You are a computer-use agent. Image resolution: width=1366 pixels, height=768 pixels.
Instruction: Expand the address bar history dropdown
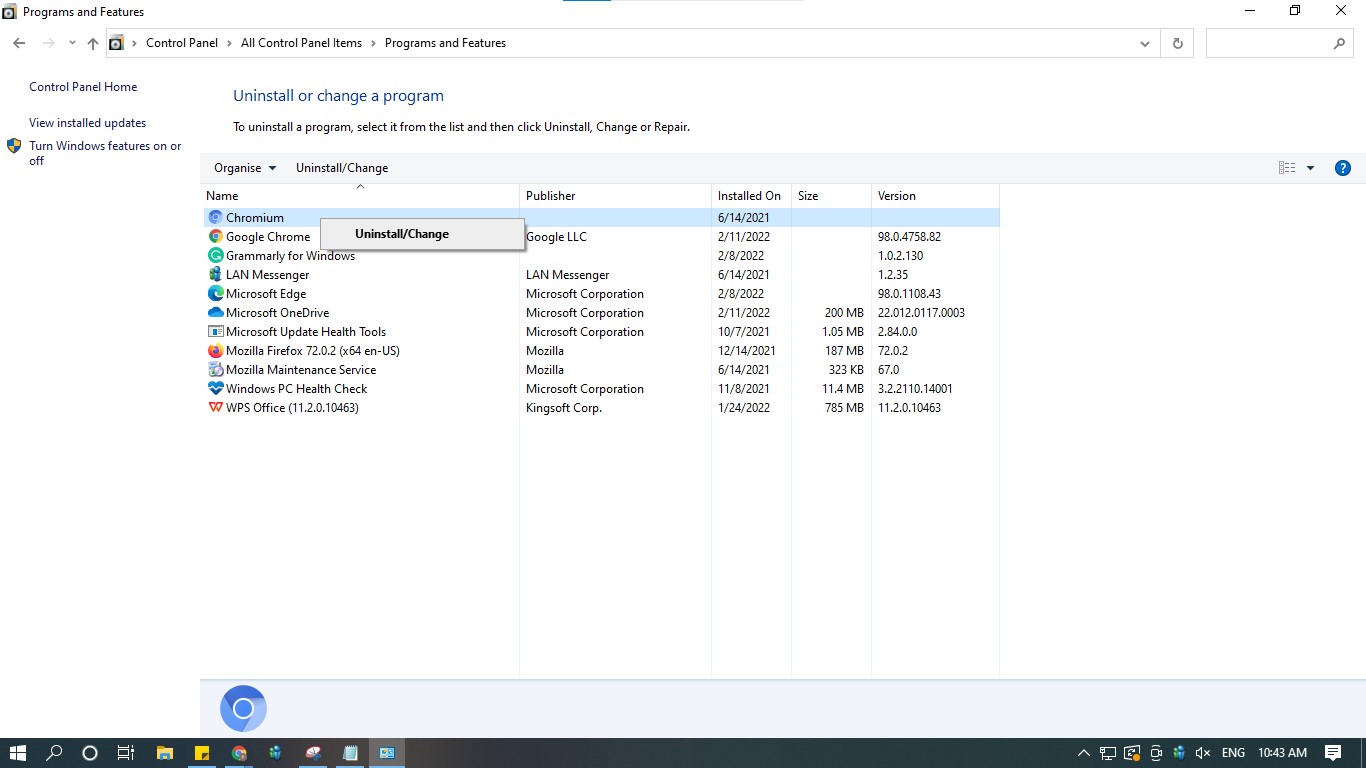pos(1145,43)
